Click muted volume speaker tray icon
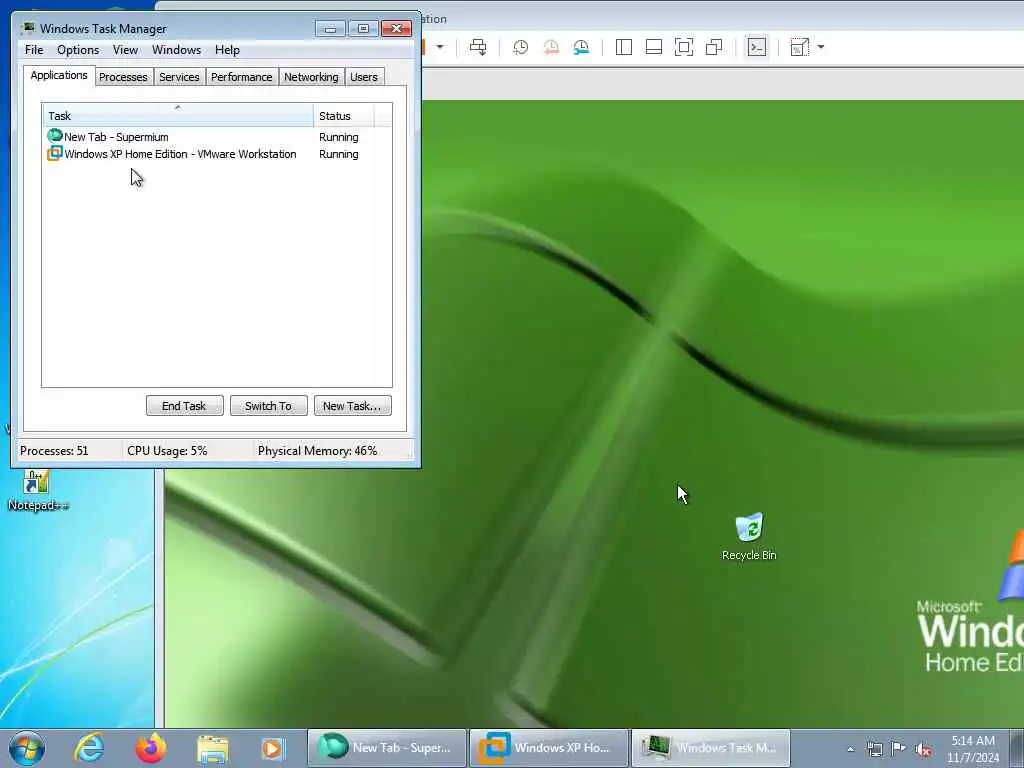 point(923,749)
